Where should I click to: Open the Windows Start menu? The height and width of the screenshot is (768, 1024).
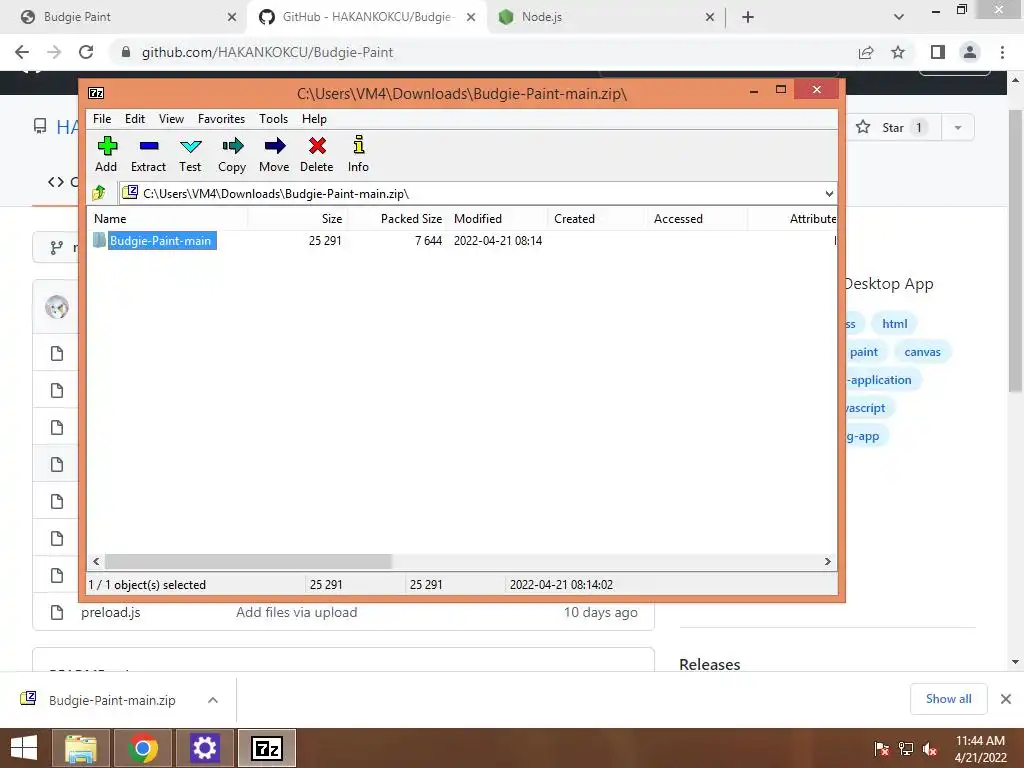(24, 748)
